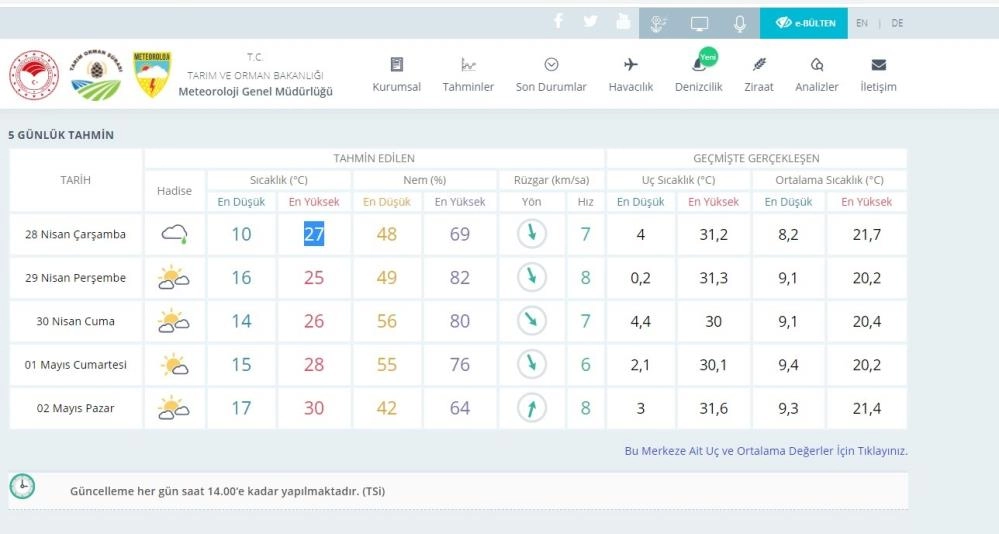Click the monitor screen icon

[x=699, y=24]
